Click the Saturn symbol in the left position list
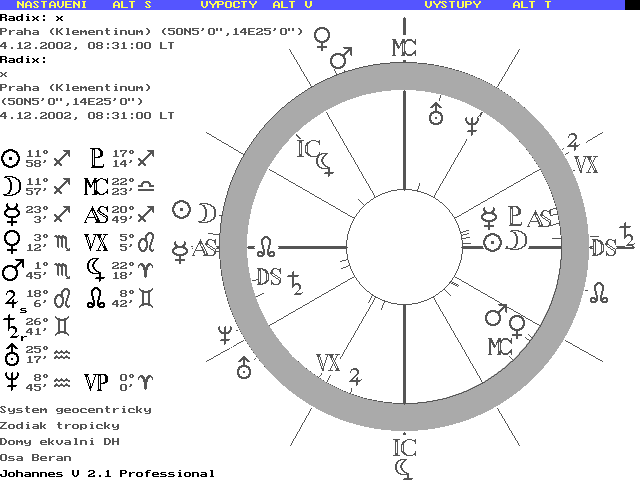Image resolution: width=640 pixels, height=480 pixels. pyautogui.click(x=11, y=324)
